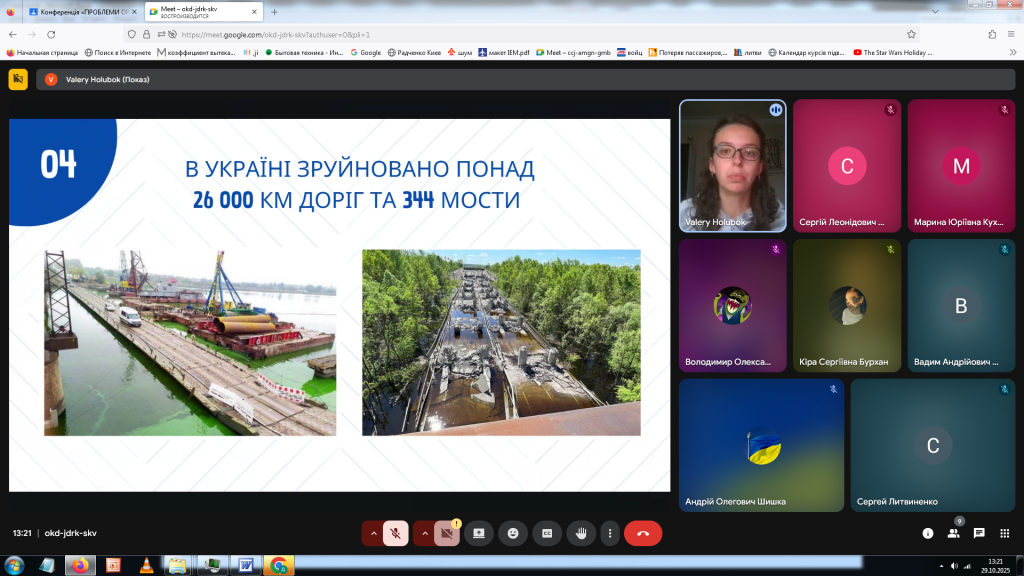Expand video settings arrow beside camera
The height and width of the screenshot is (576, 1024).
[425, 533]
